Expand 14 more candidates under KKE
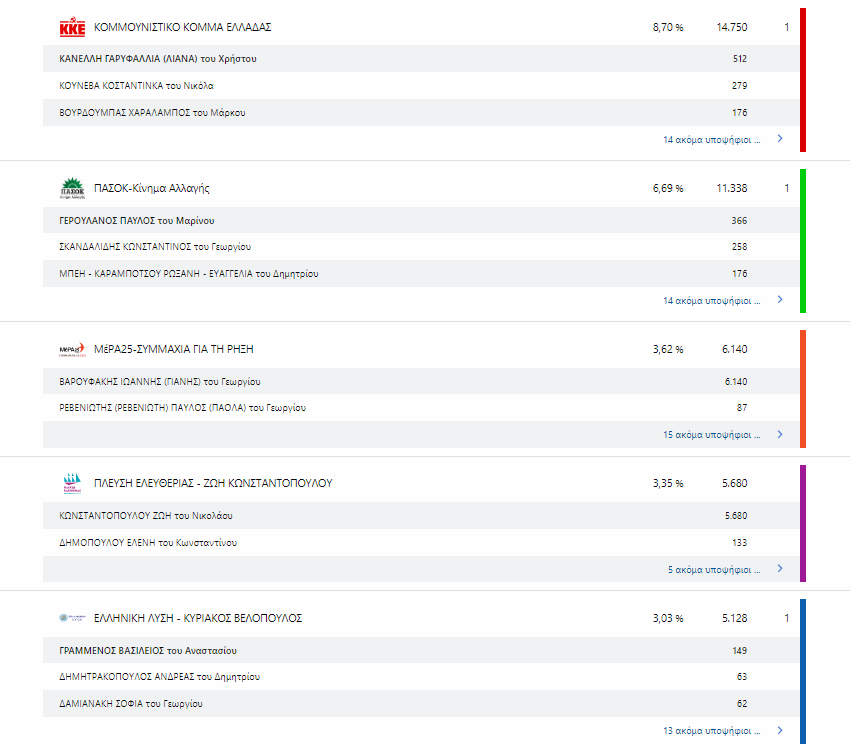Image resolution: width=850 pixels, height=748 pixels. point(711,140)
